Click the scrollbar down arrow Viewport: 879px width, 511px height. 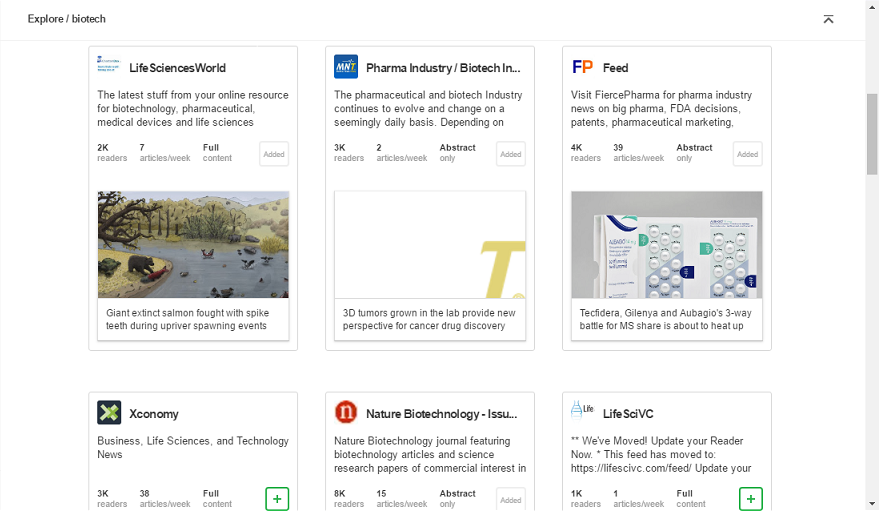pos(872,504)
